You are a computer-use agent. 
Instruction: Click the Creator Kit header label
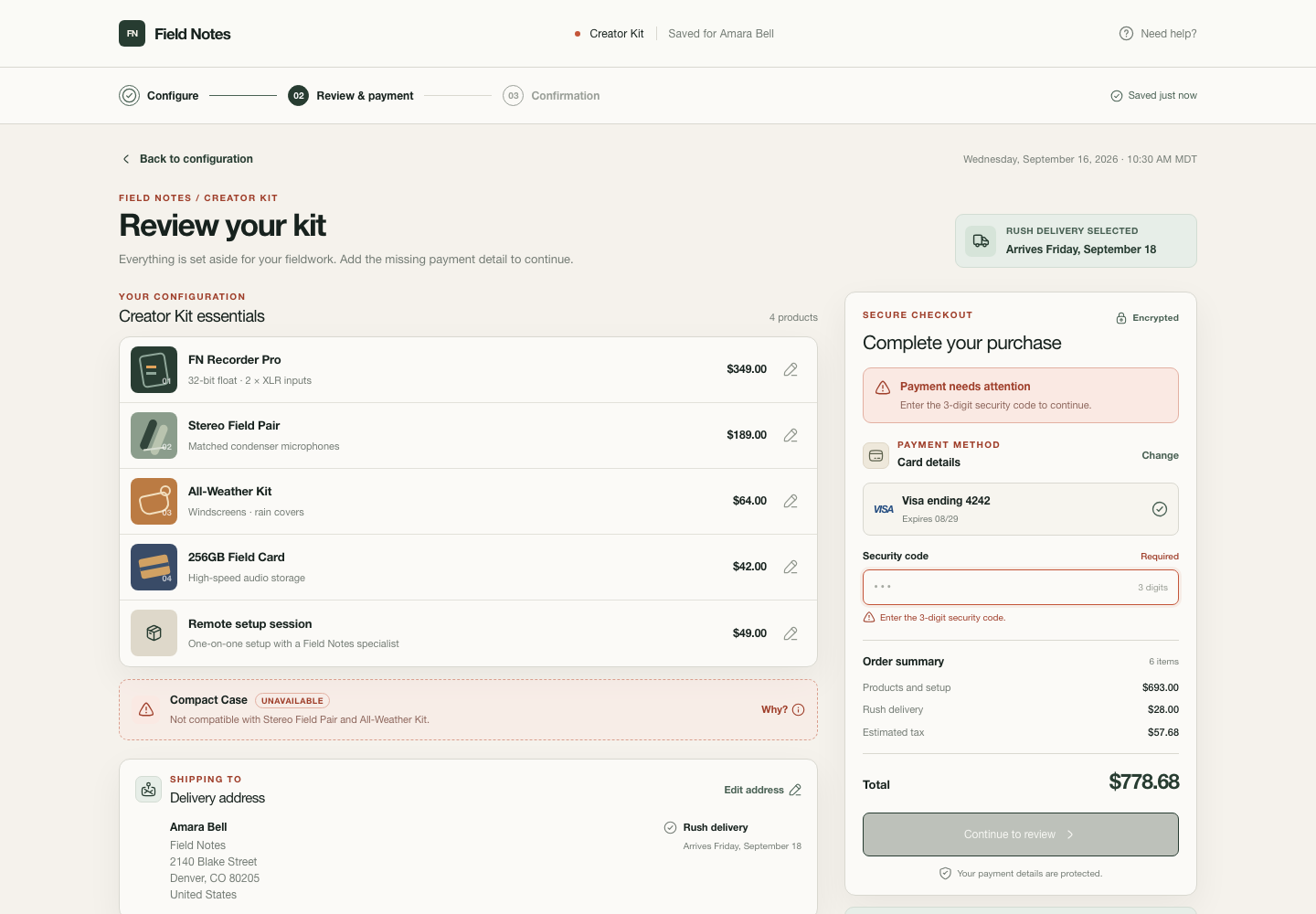[617, 34]
